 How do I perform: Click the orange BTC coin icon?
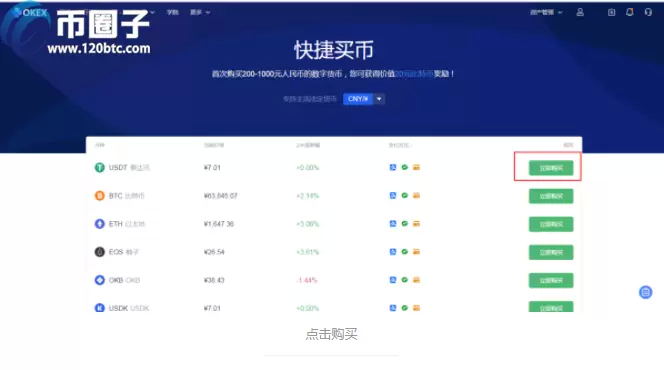[x=100, y=196]
